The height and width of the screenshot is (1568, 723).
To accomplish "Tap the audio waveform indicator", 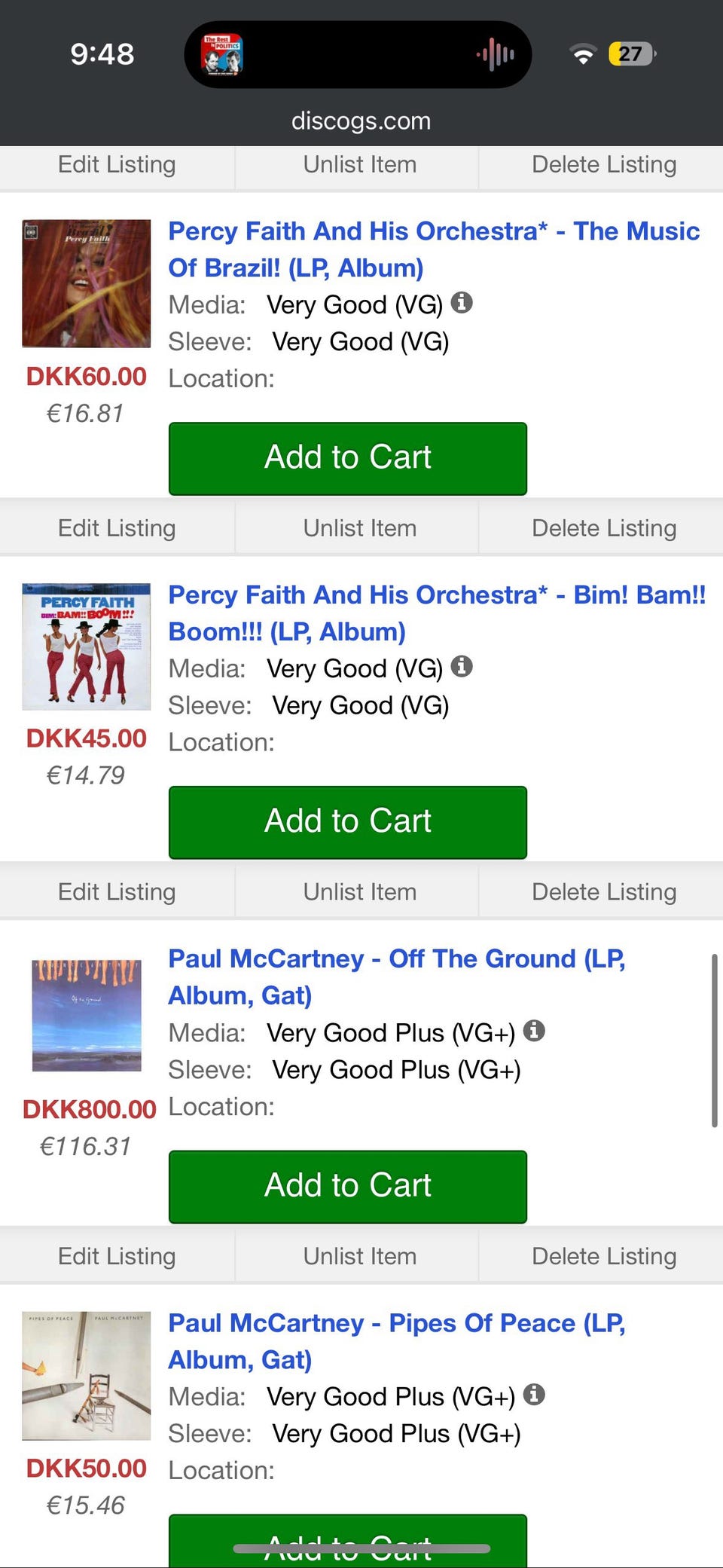I will pos(496,54).
